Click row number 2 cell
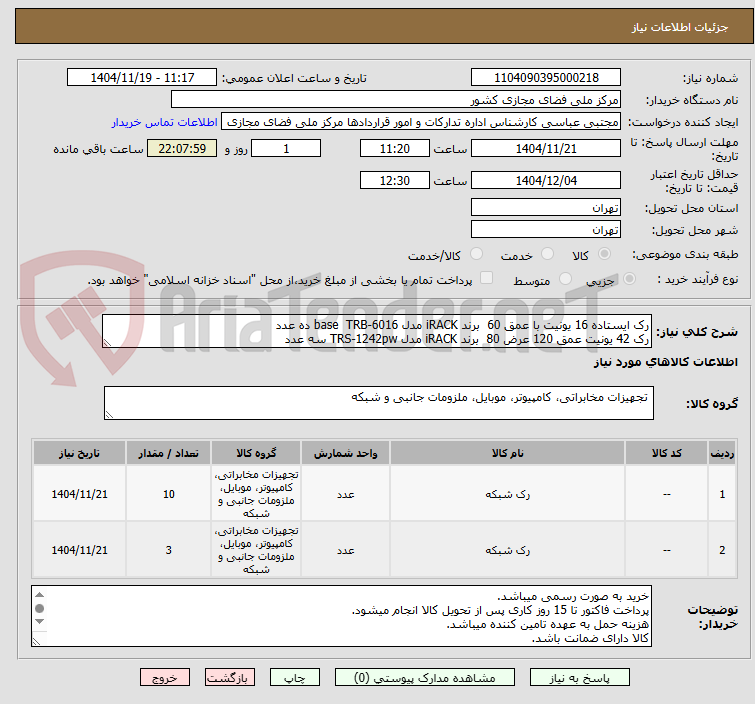755x704 pixels. coord(722,550)
